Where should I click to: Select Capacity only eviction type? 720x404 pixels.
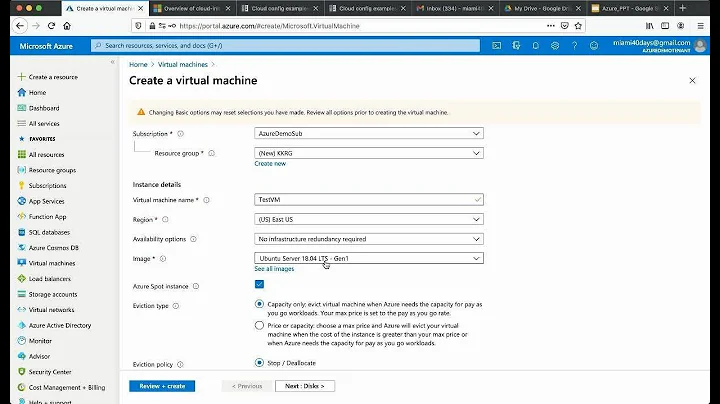[x=259, y=304]
